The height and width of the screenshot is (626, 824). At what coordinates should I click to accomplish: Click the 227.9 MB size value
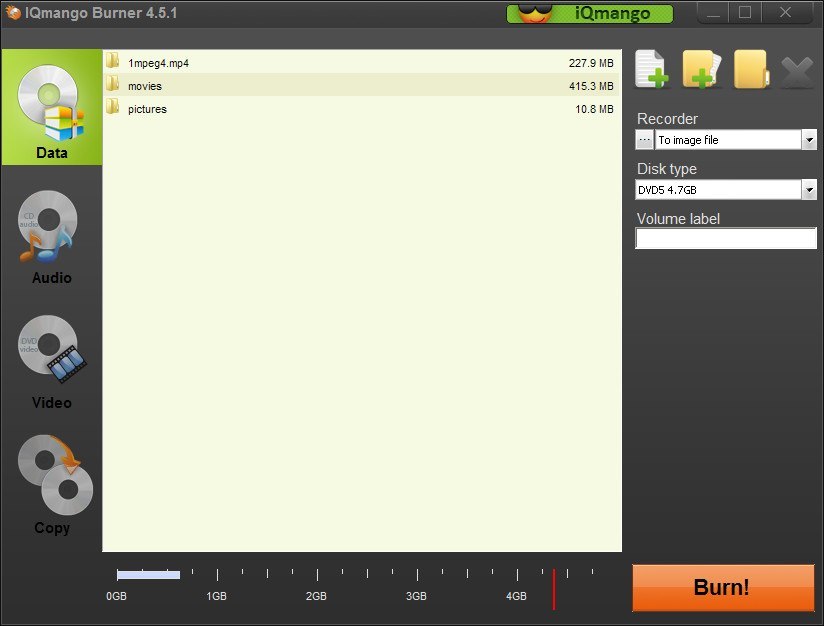point(591,63)
